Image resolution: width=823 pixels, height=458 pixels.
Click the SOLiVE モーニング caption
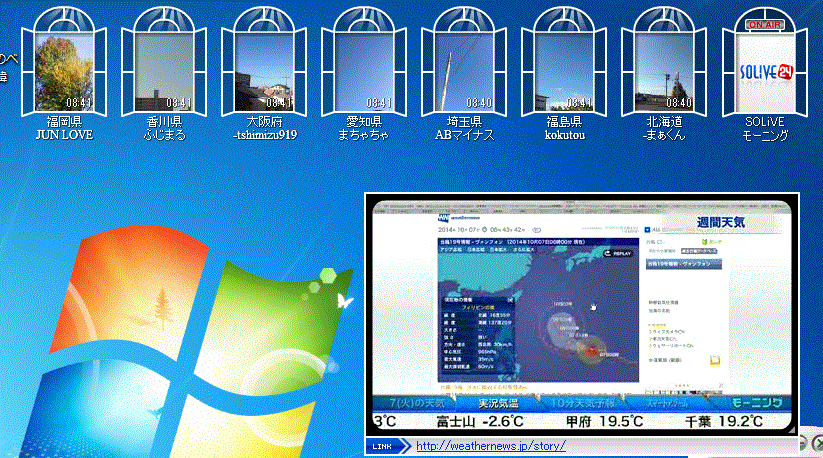765,129
